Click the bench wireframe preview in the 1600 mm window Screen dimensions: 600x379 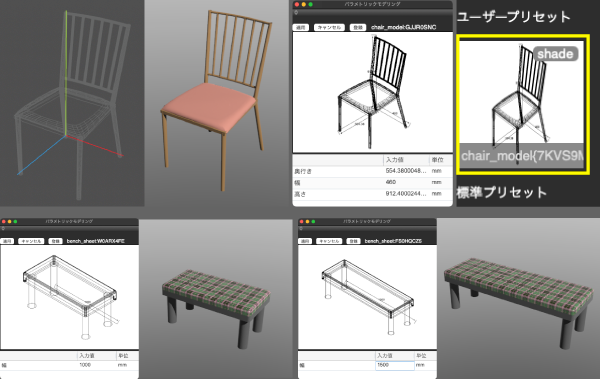367,297
